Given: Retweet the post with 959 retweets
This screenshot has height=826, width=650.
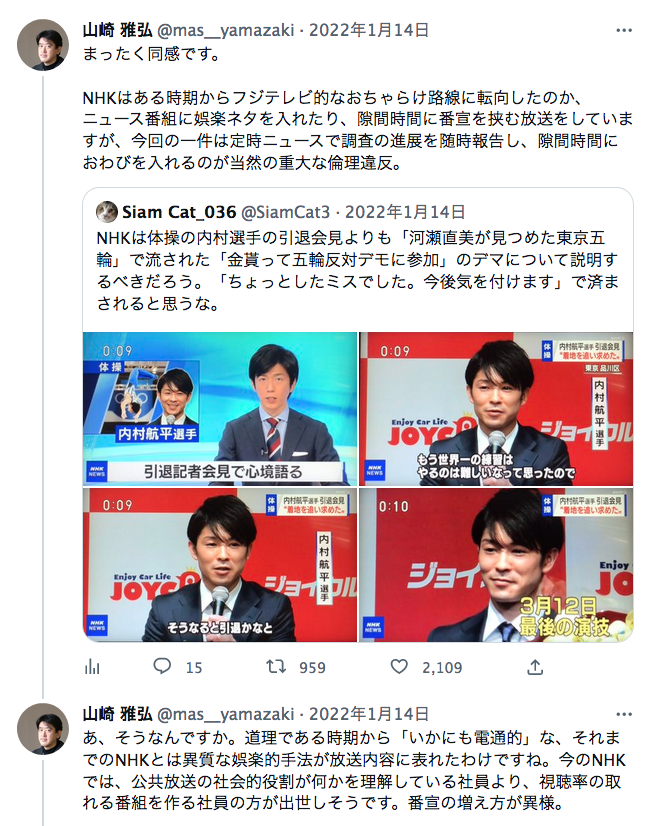Looking at the screenshot, I should pos(276,666).
